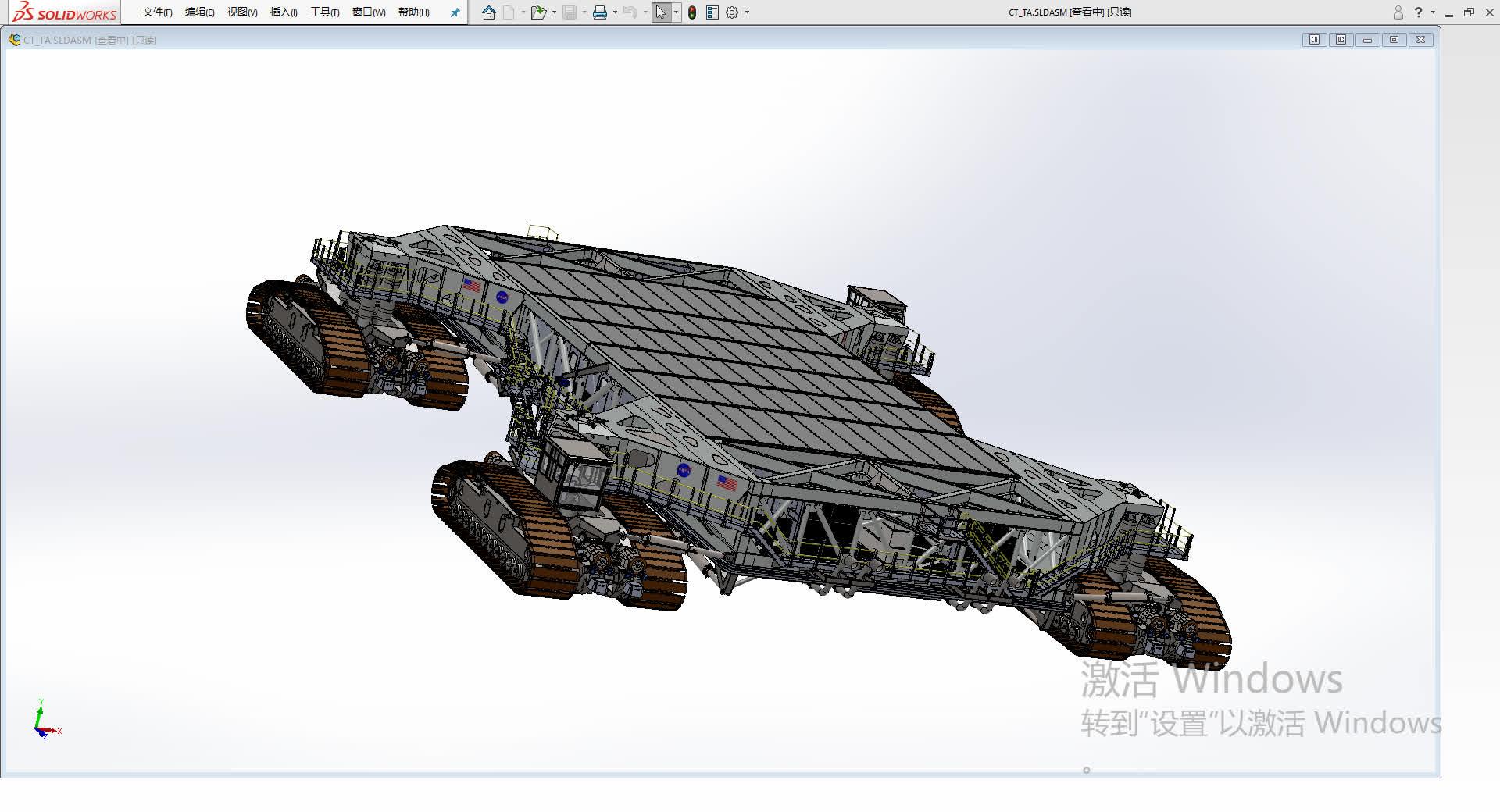
Task: Expand the Select tool dropdown arrow
Action: coord(677,12)
